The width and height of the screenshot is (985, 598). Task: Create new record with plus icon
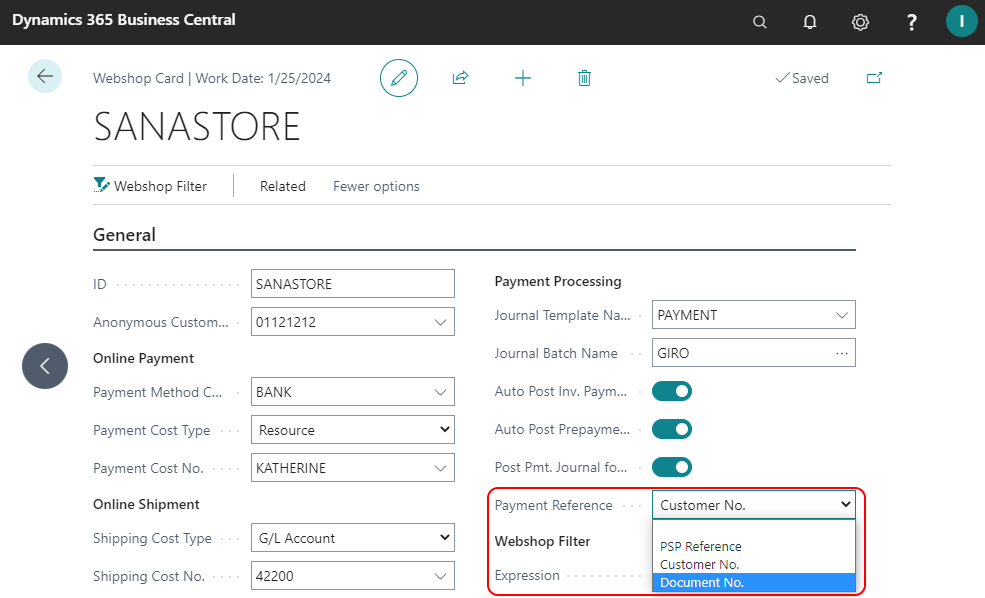pos(523,78)
